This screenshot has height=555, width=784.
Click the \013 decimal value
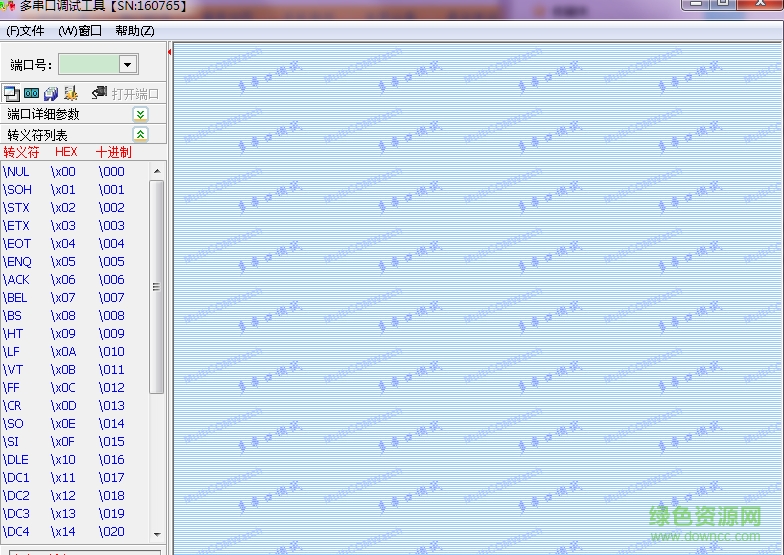112,406
